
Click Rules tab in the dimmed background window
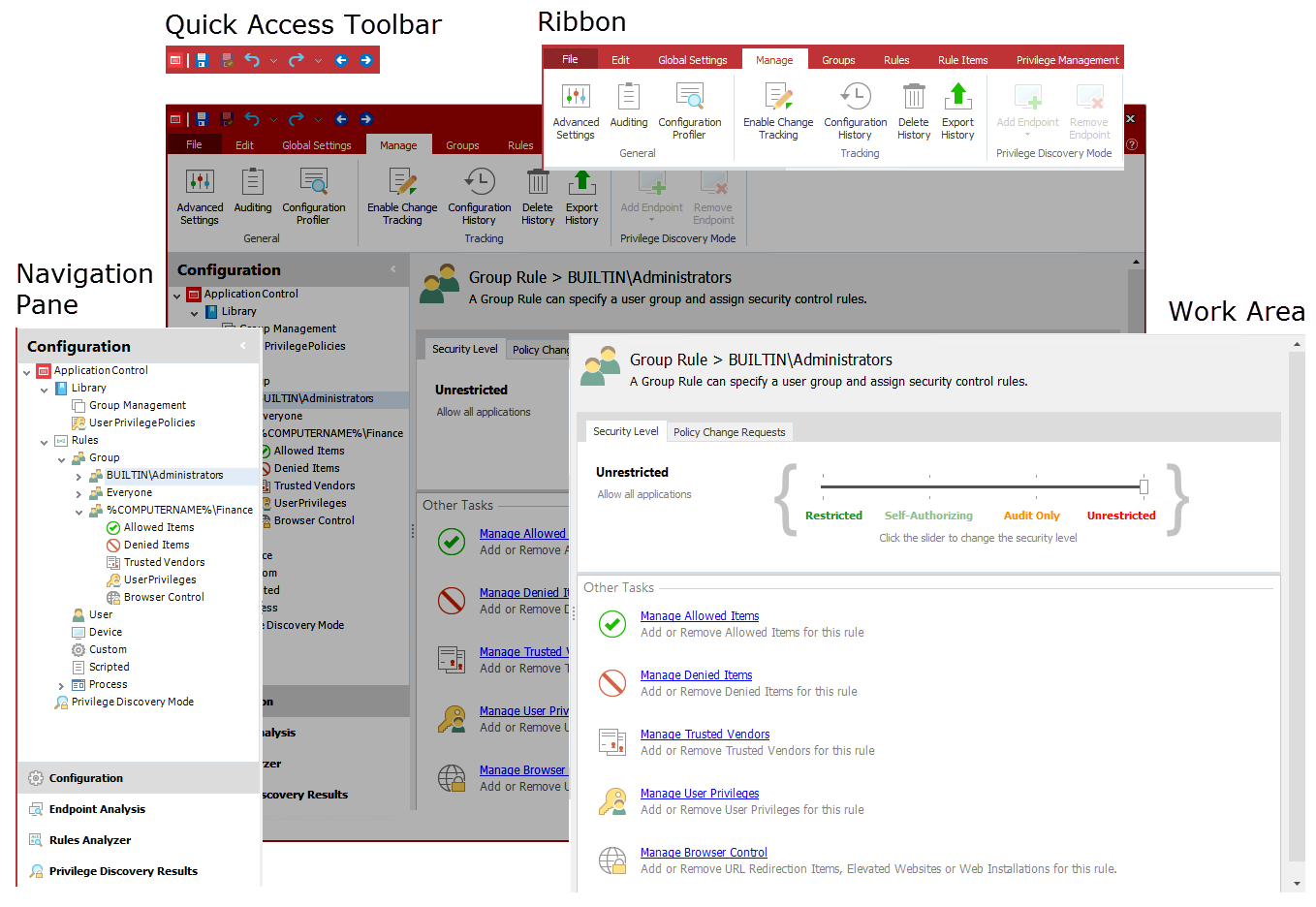tap(520, 145)
